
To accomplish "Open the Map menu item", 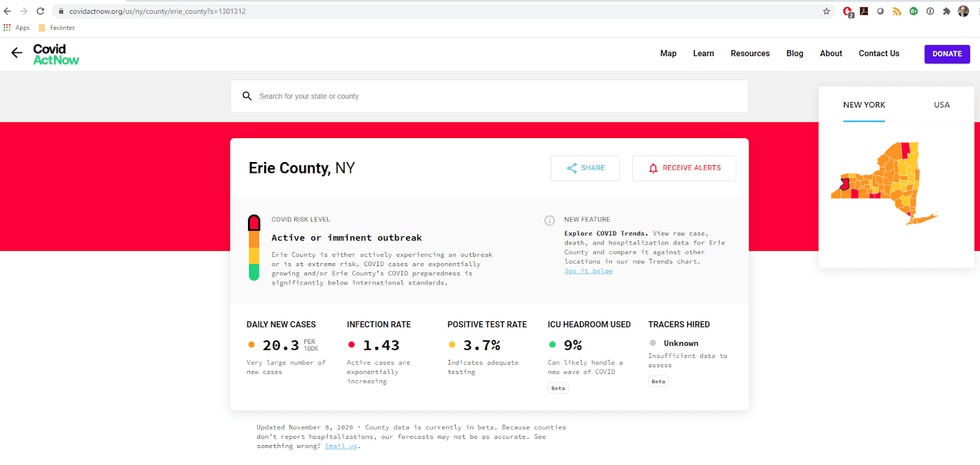I will pos(668,54).
